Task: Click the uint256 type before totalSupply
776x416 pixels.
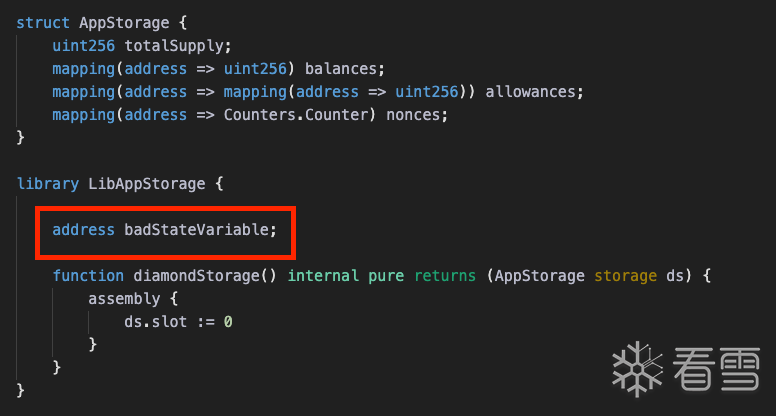Action: point(84,46)
